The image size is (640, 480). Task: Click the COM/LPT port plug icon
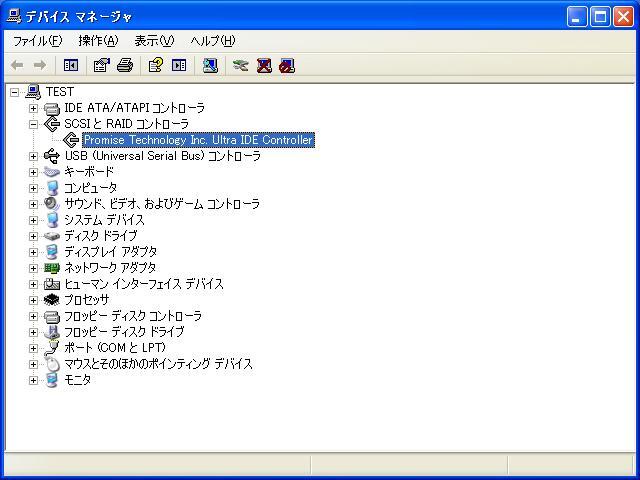[x=52, y=348]
